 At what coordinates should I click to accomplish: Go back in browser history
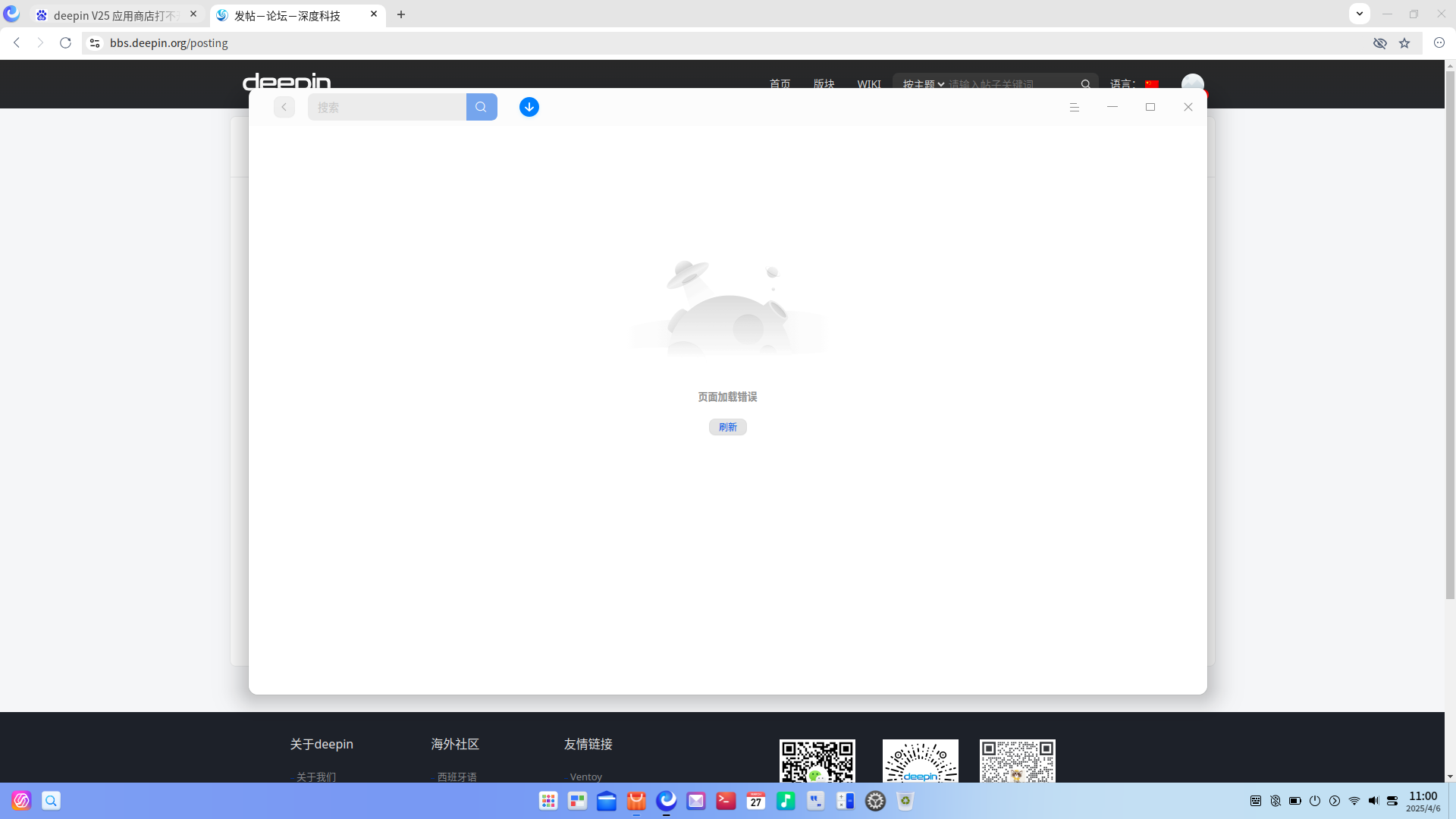click(x=17, y=42)
